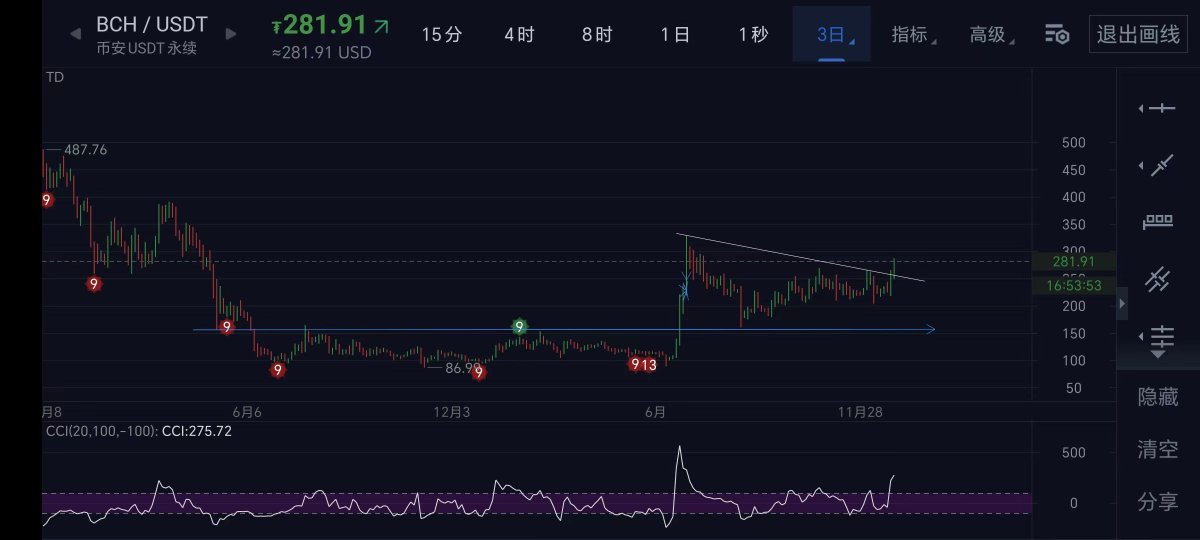Click 退出画线 to exit drawing mode
Viewport: 1200px width, 540px height.
click(1138, 35)
